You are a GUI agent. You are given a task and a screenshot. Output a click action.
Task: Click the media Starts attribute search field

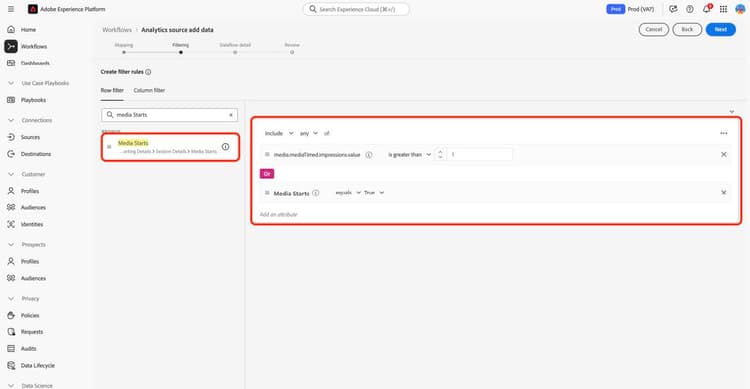click(x=169, y=115)
